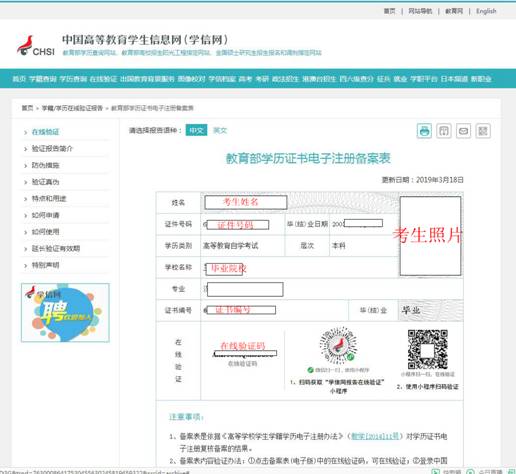Screen dimensions: 516x474
Task: Click the save report icon
Action: (444, 131)
